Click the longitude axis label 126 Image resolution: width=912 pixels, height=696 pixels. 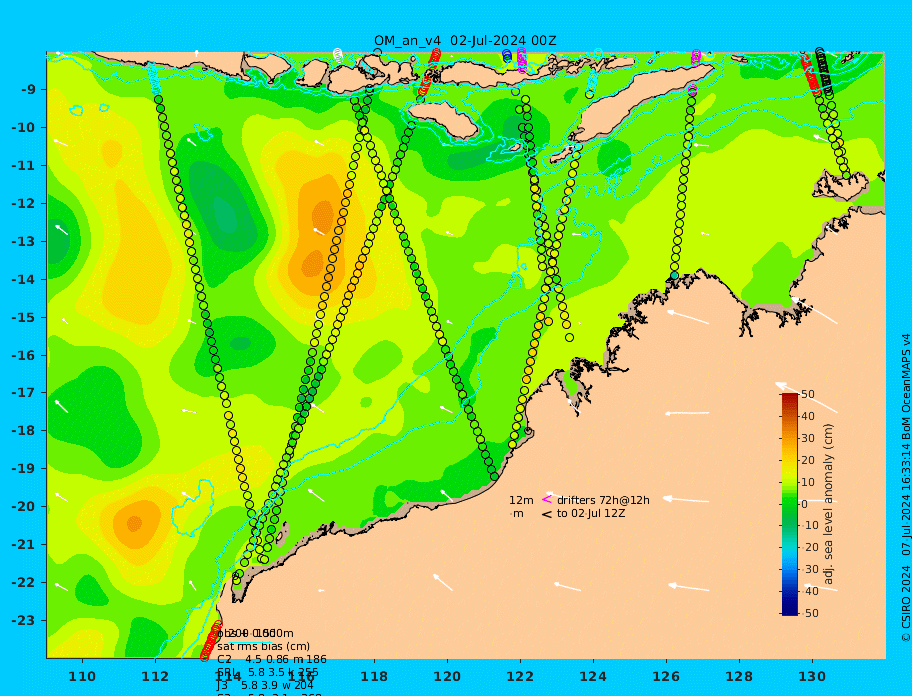pos(666,676)
